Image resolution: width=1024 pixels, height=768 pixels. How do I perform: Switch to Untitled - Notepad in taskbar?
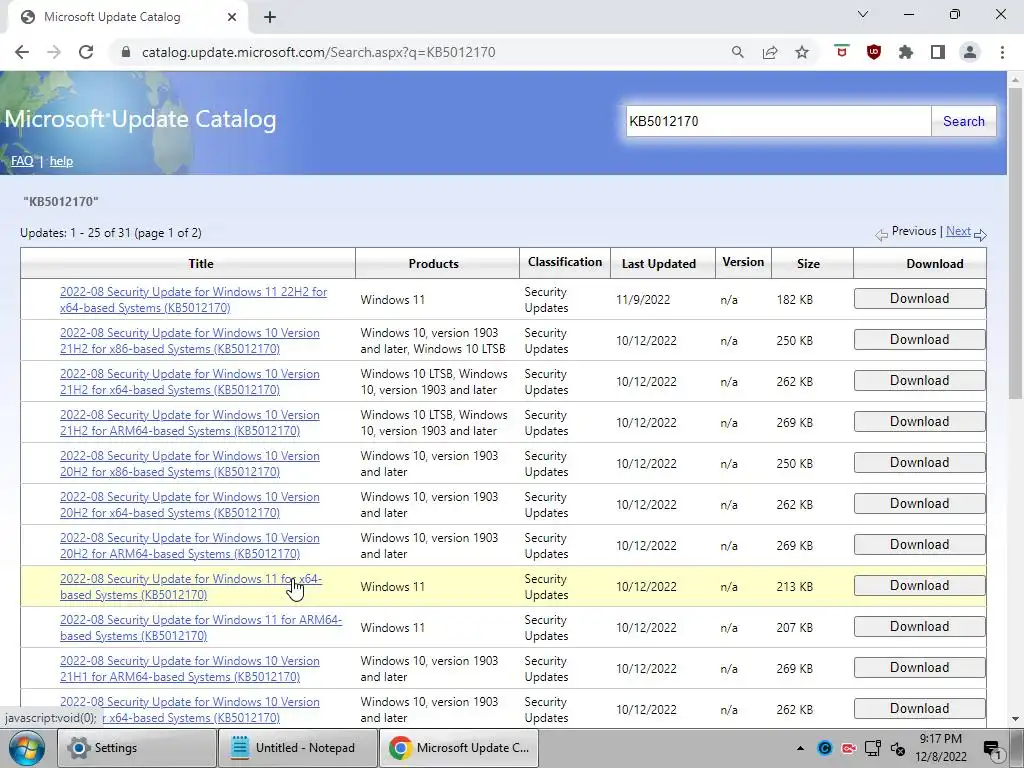coord(298,748)
